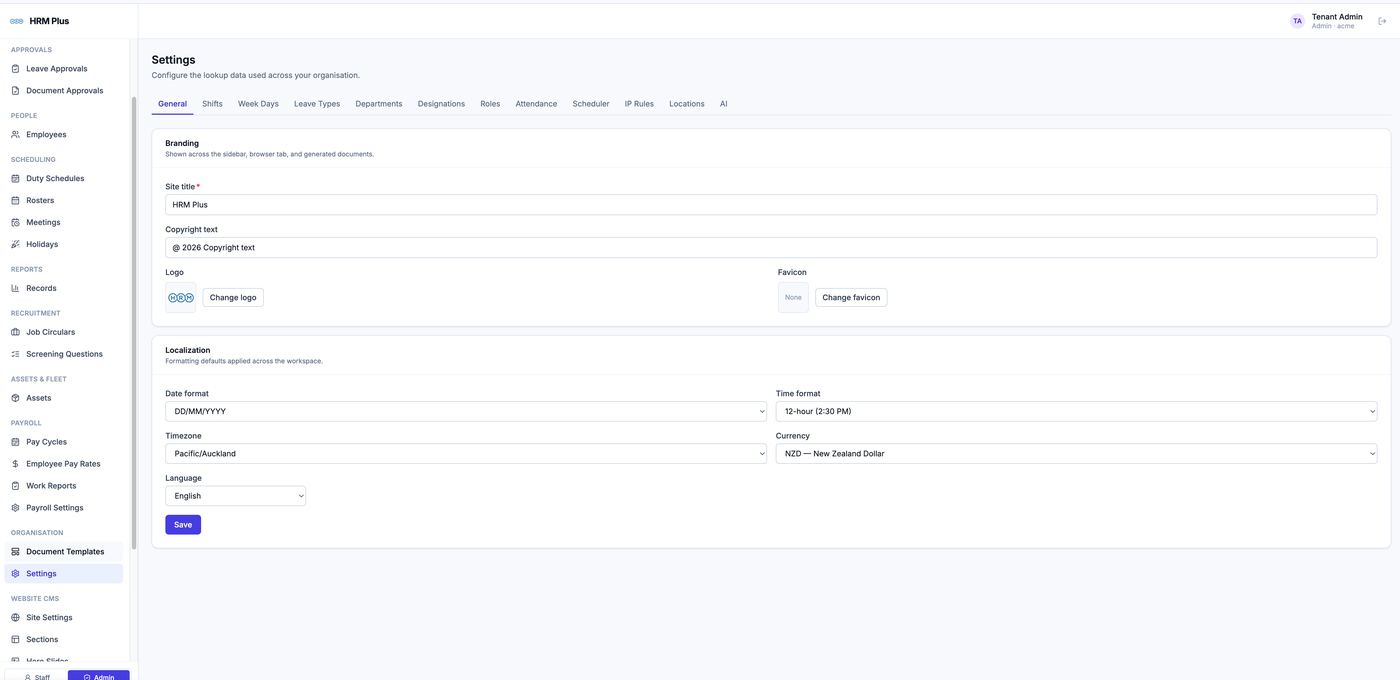Switch to the Locations tab
The image size is (1400, 680).
coord(687,104)
